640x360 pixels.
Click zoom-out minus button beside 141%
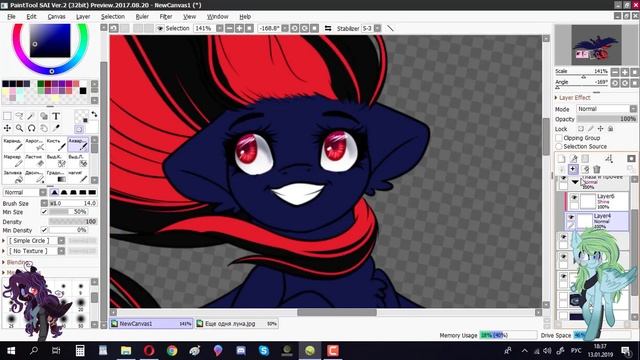pos(229,28)
